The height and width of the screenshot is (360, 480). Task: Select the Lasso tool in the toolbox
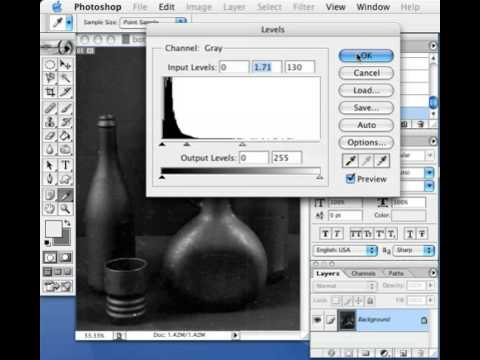[x=50, y=78]
